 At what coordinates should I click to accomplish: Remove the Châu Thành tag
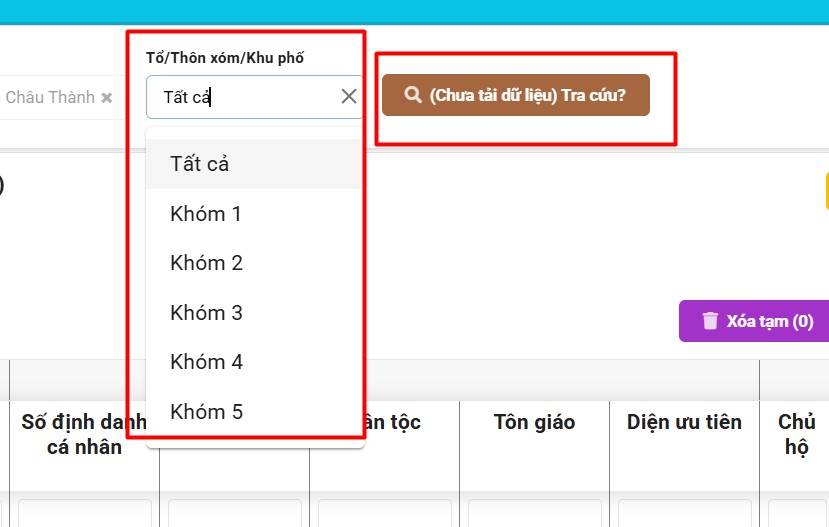tap(107, 98)
